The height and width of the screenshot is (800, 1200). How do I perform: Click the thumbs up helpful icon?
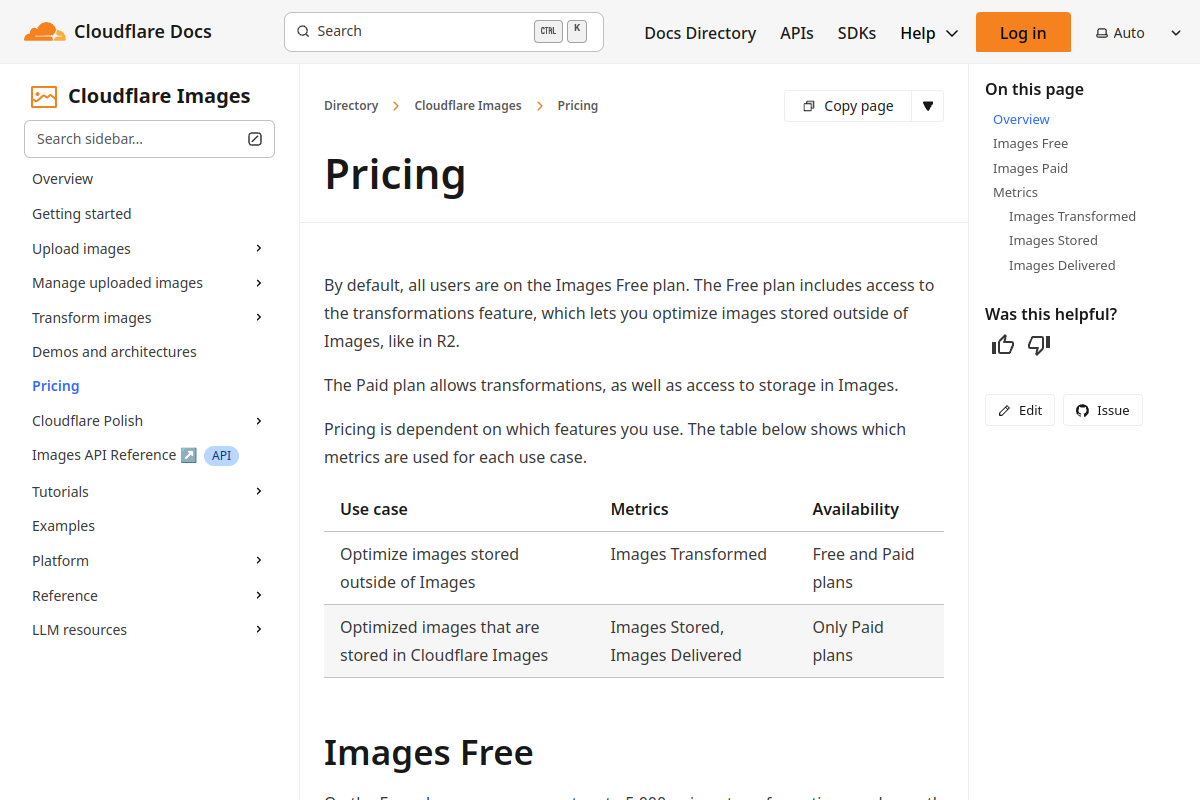(x=1003, y=345)
